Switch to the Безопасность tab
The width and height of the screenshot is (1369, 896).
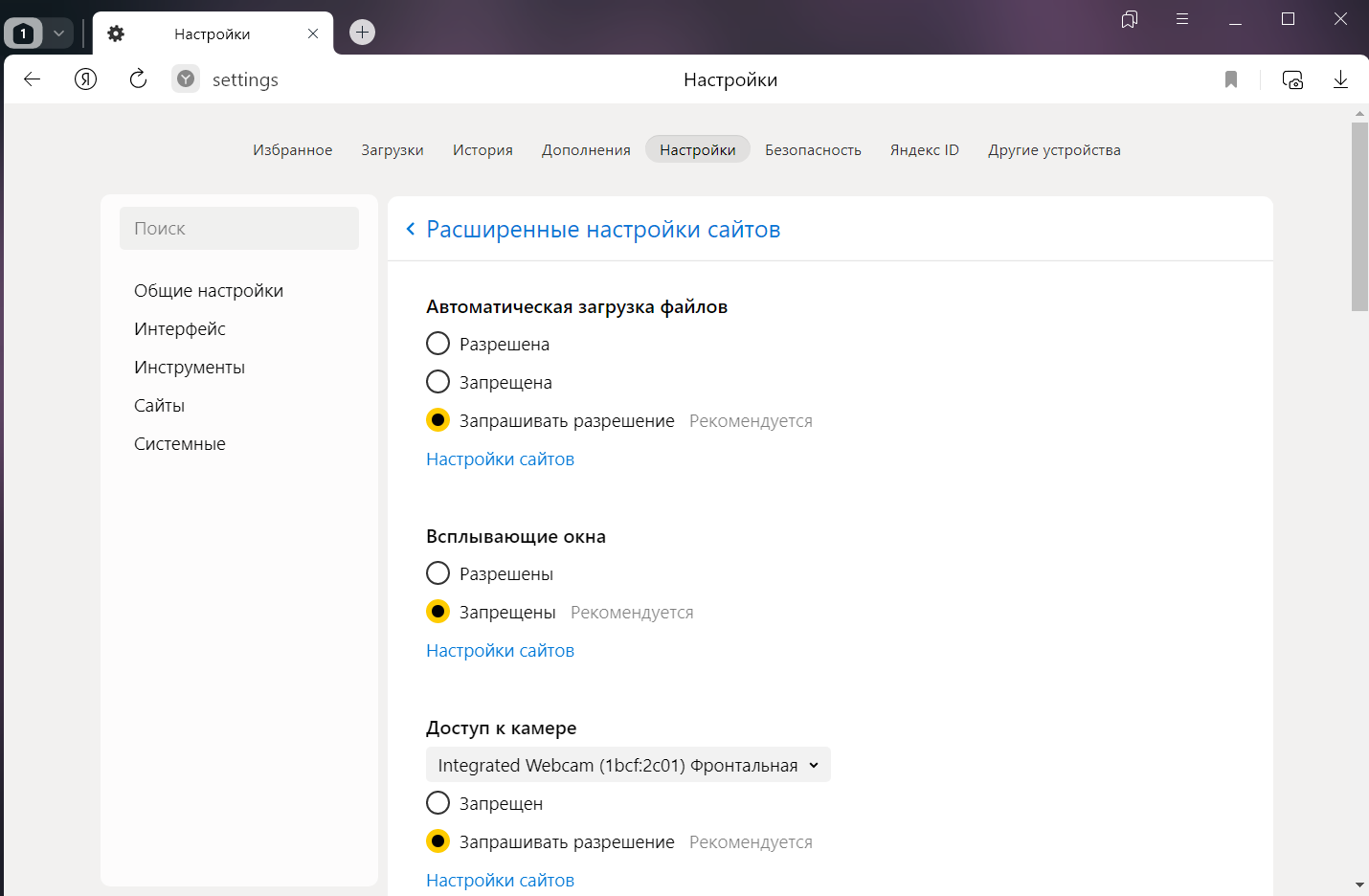point(813,150)
